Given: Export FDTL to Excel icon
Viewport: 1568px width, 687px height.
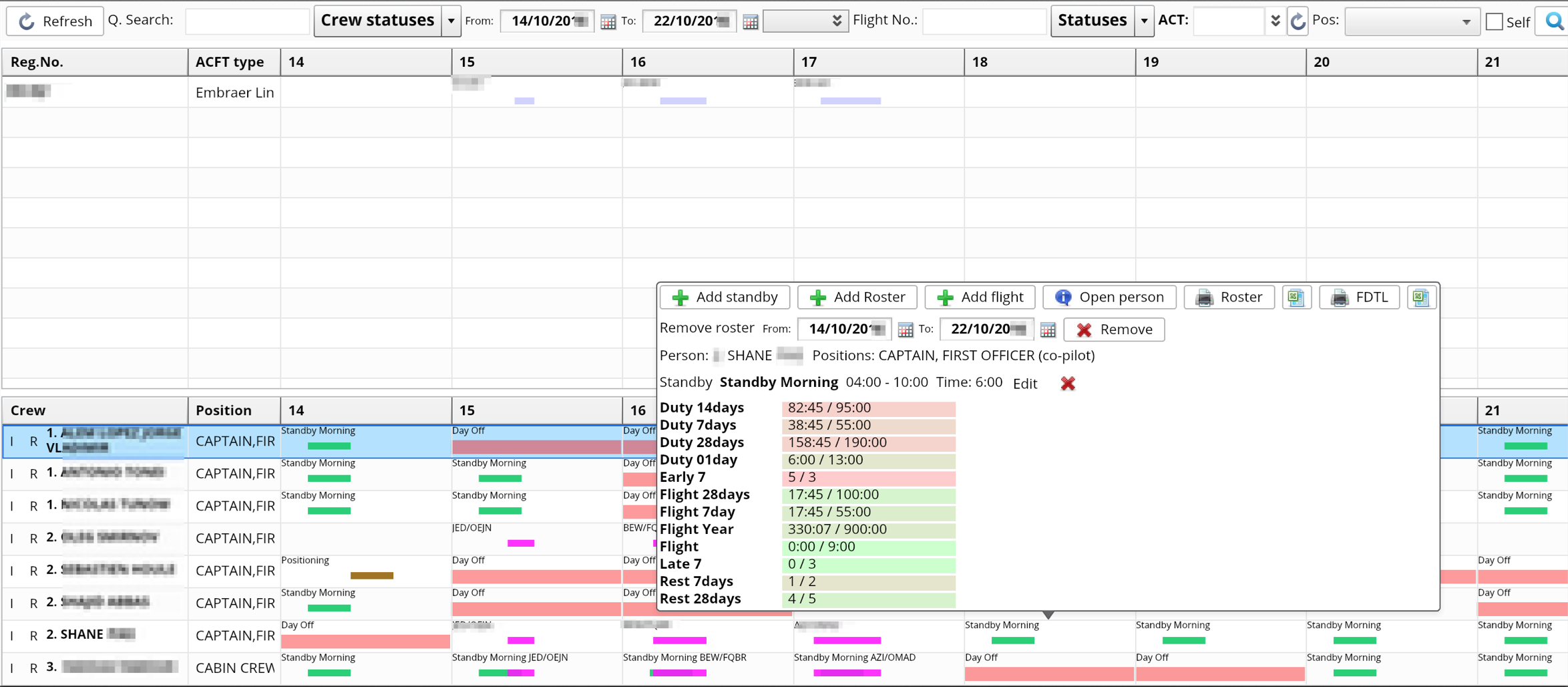Looking at the screenshot, I should click(x=1421, y=297).
